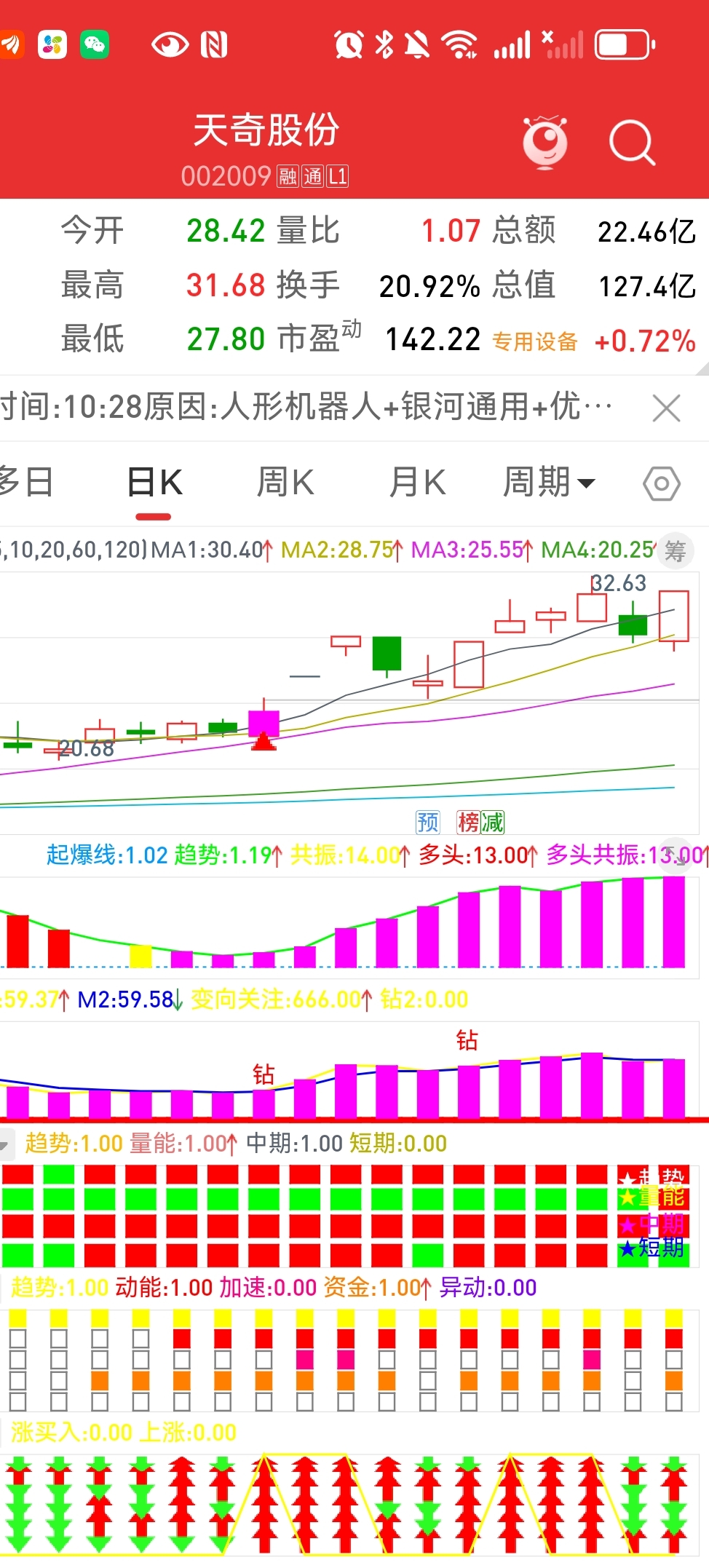
Task: Tap the 融 margin trading badge
Action: click(x=288, y=176)
